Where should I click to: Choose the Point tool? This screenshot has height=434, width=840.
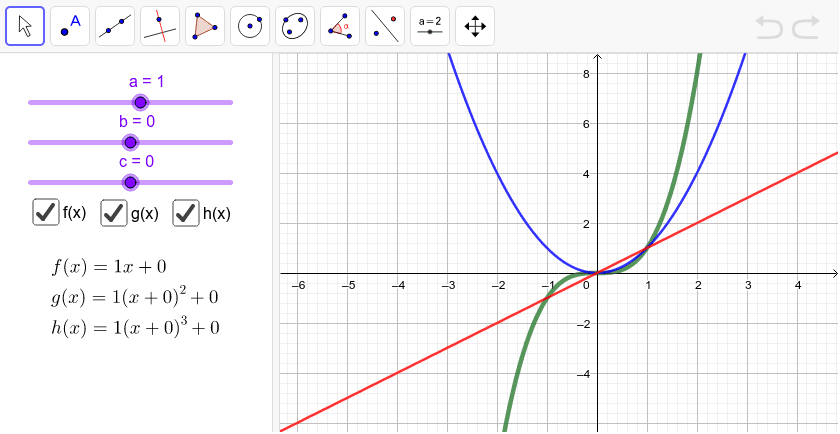click(x=70, y=26)
